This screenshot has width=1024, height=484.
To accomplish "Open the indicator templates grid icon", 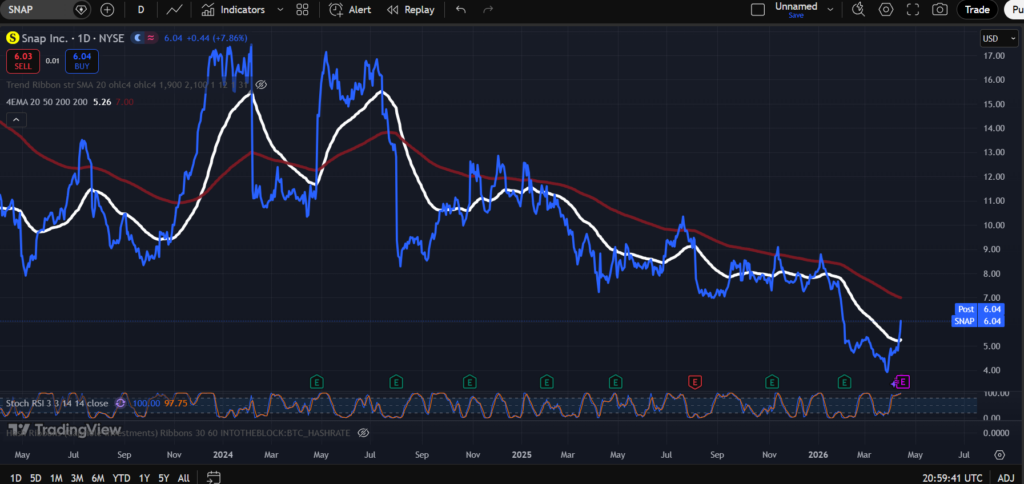I will pos(302,9).
